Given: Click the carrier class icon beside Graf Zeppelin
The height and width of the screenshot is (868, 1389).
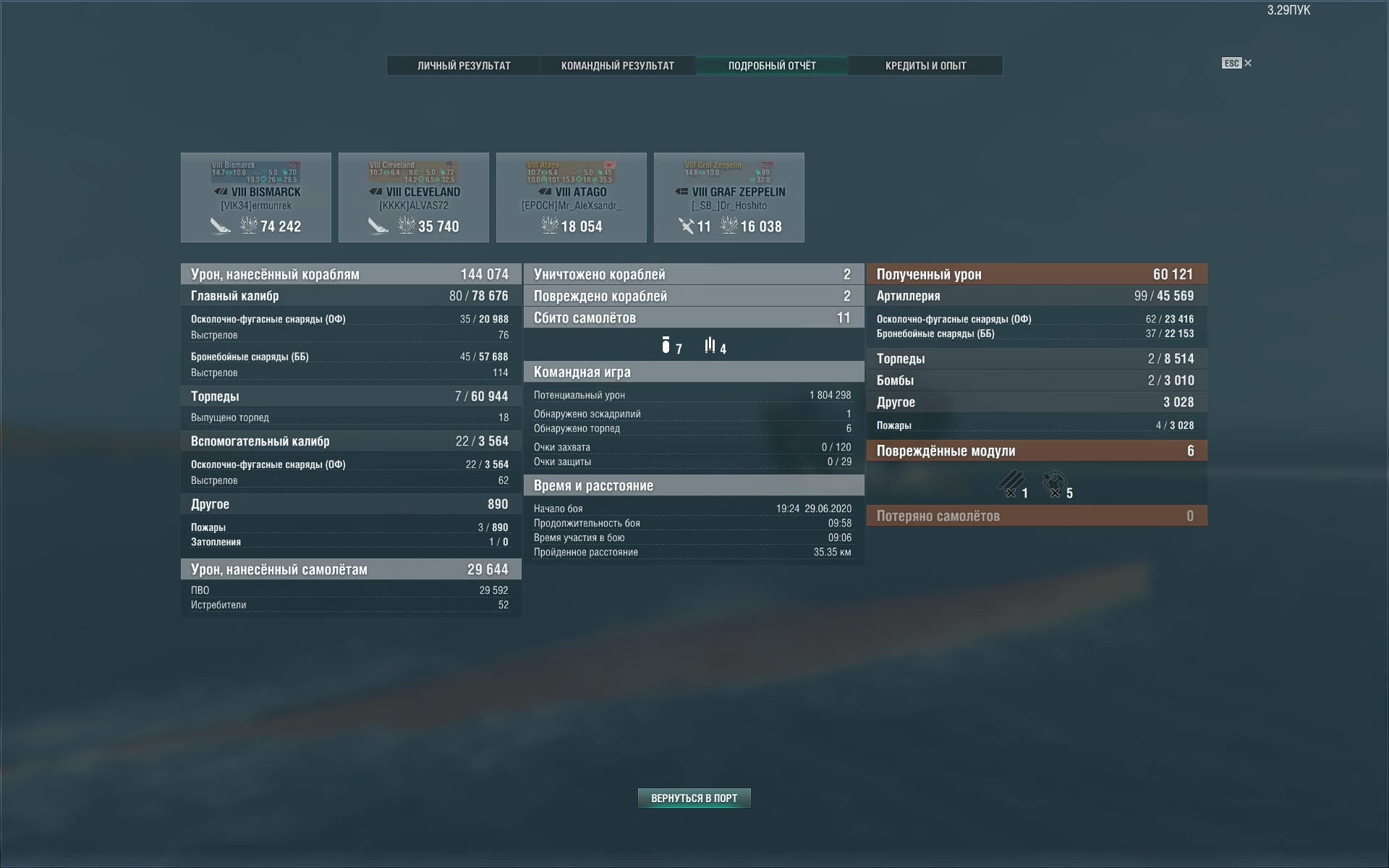Looking at the screenshot, I should coord(681,192).
